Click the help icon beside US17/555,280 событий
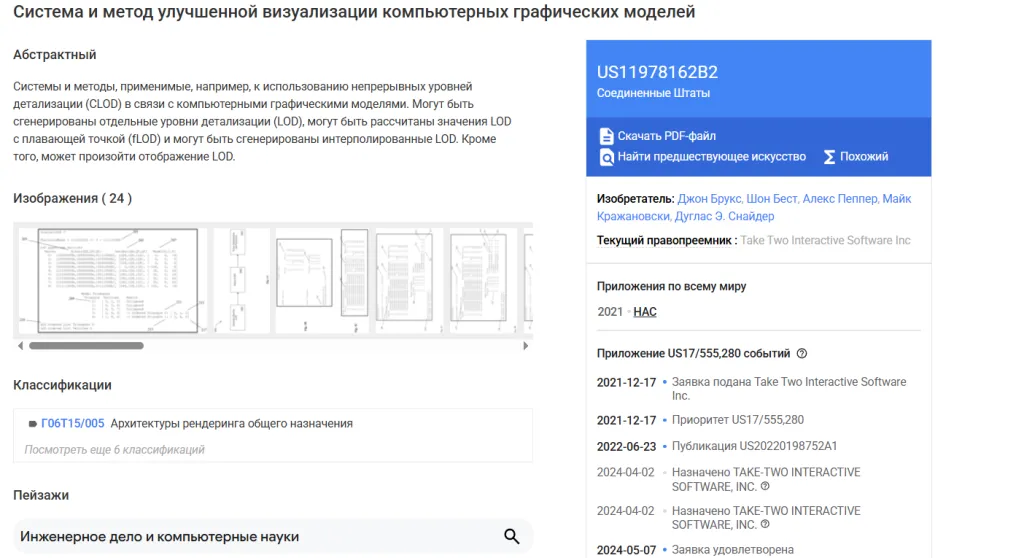The height and width of the screenshot is (558, 1024). tap(802, 354)
